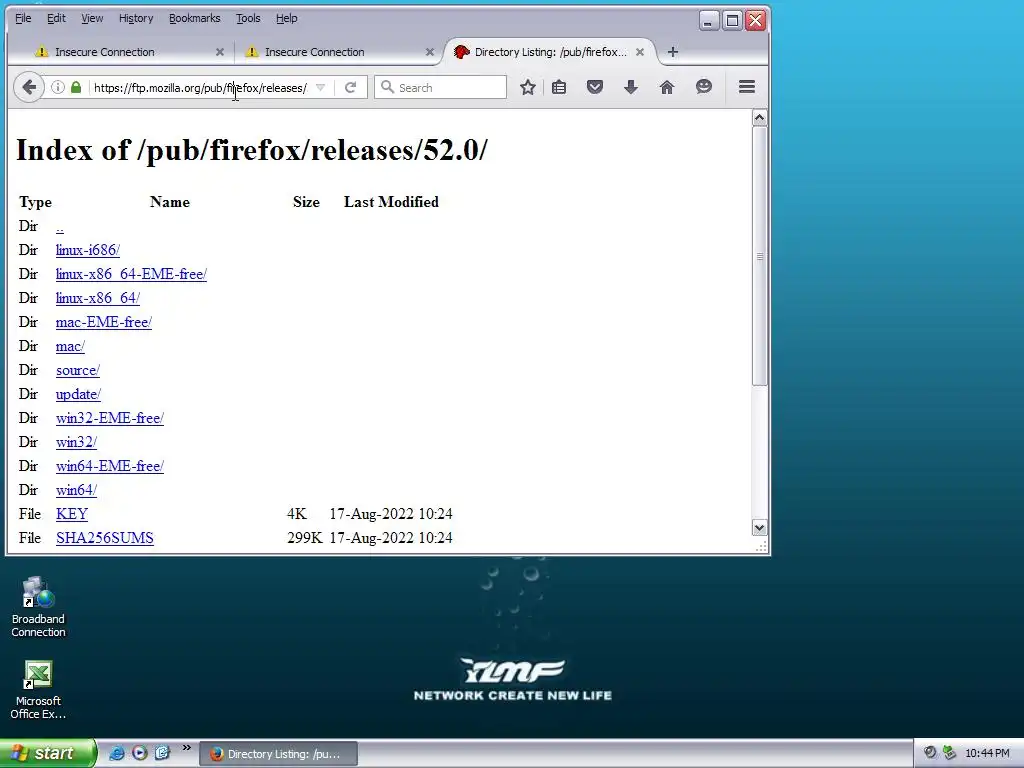The image size is (1024, 768).
Task: Open the linux-x86_64-EME-free/ link
Action: coord(131,274)
